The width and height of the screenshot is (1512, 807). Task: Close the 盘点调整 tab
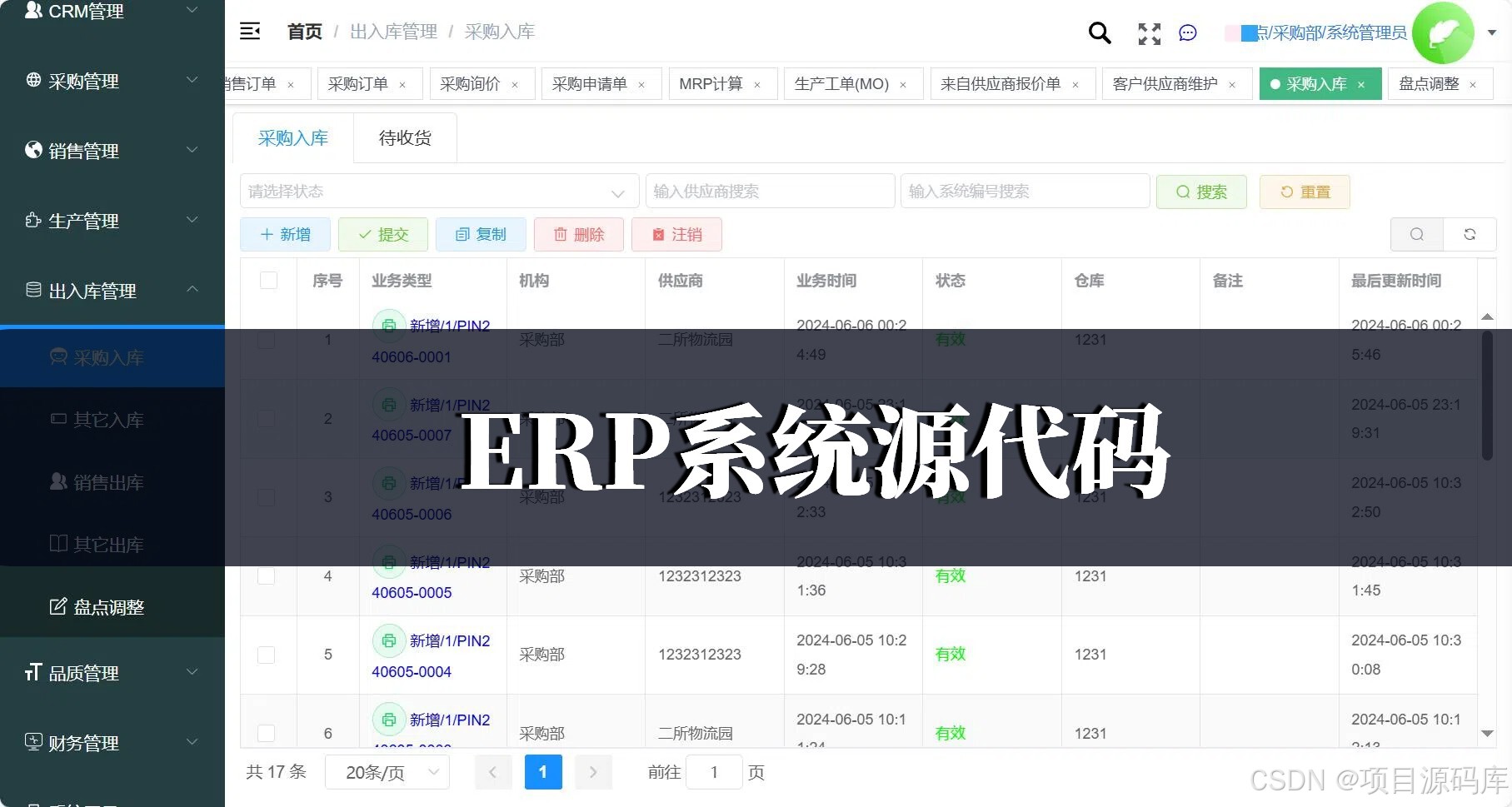point(1473,85)
